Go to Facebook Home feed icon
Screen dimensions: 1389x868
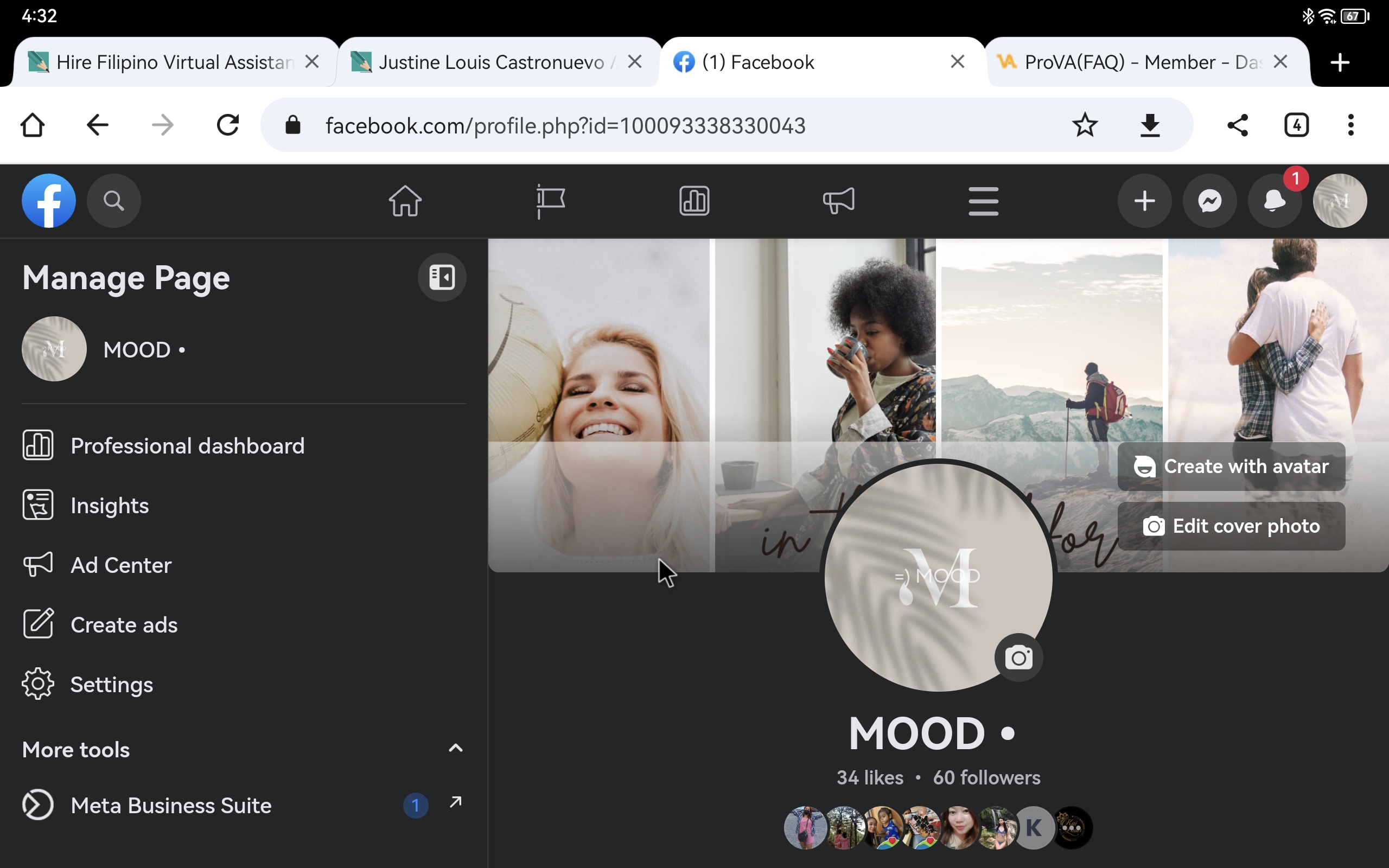(405, 201)
